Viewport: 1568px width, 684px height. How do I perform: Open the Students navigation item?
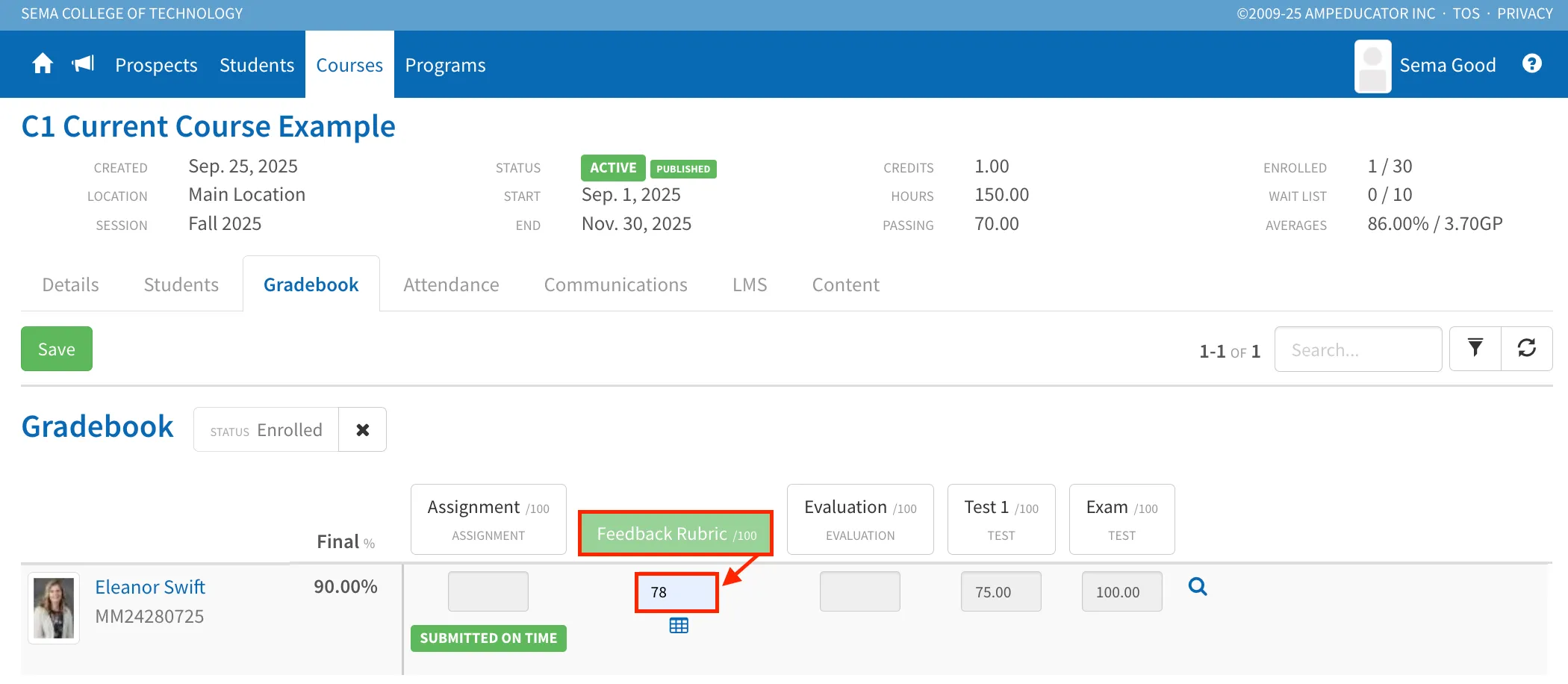[257, 65]
